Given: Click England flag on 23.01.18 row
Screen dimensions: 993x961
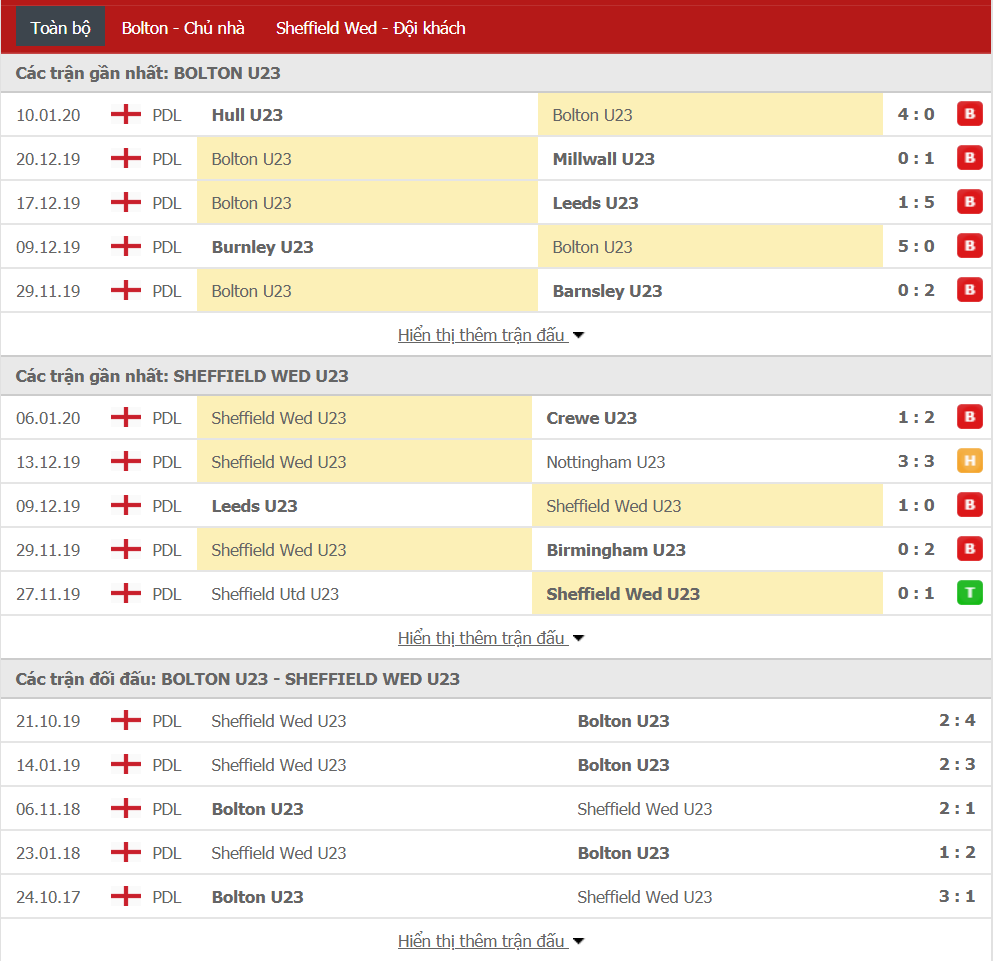Looking at the screenshot, I should click(126, 852).
